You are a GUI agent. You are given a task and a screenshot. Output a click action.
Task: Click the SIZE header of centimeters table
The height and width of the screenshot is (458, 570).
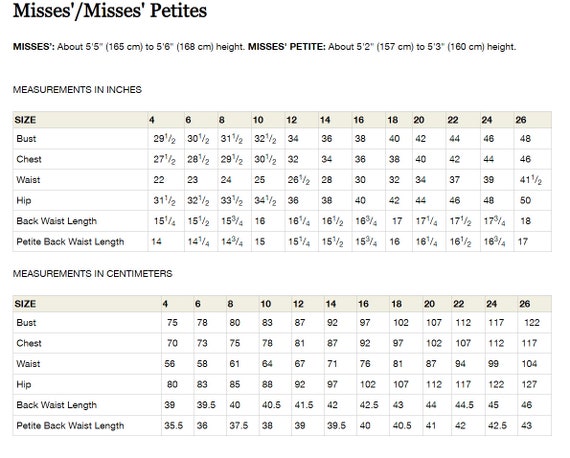click(25, 304)
